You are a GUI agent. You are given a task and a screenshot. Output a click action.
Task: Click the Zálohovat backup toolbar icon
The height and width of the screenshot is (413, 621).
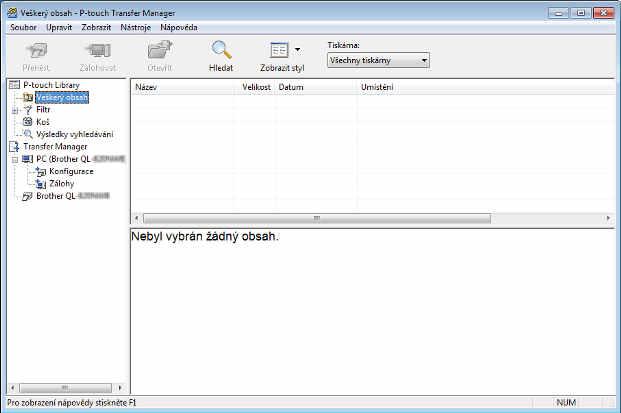coord(98,51)
